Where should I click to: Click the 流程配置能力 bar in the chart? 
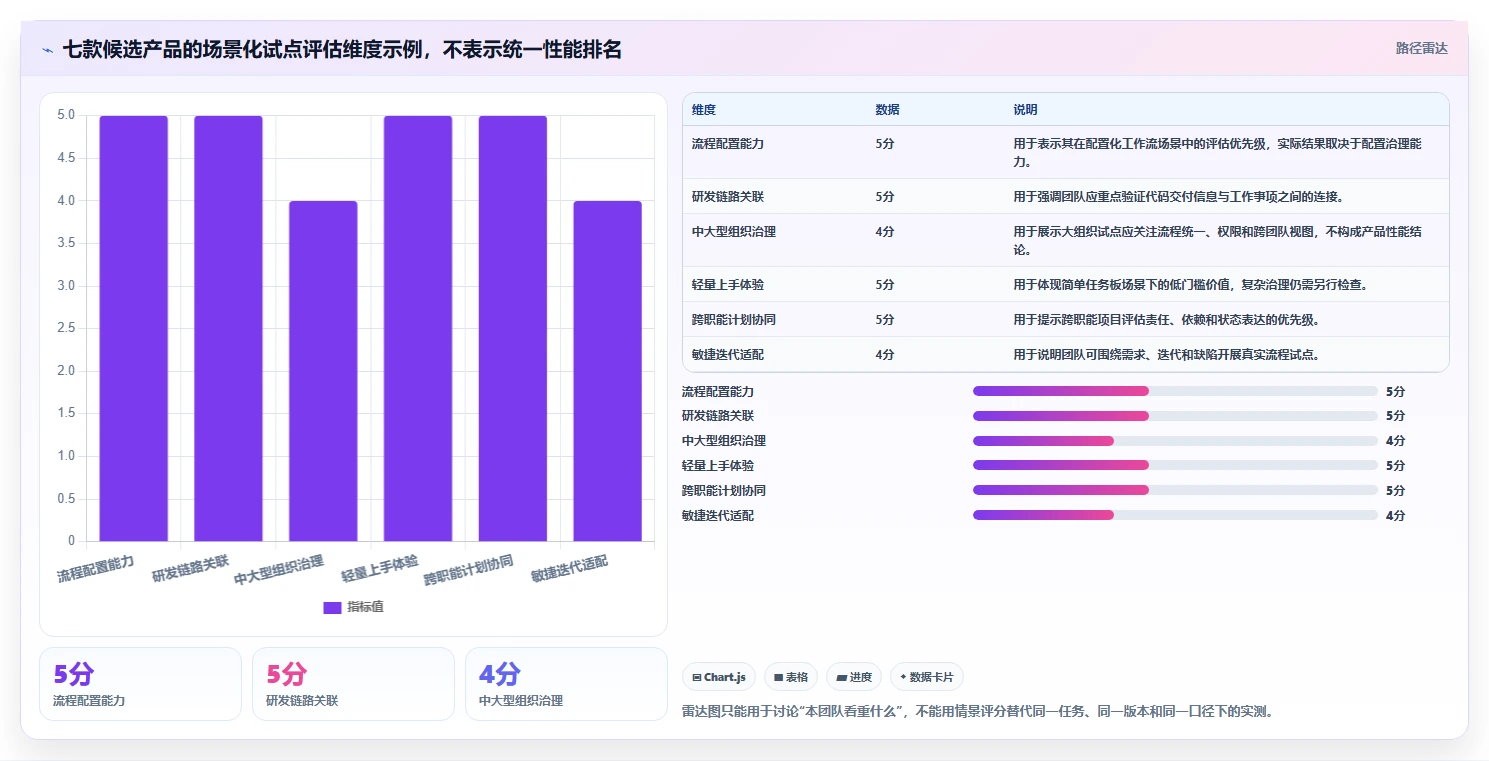pyautogui.click(x=133, y=328)
